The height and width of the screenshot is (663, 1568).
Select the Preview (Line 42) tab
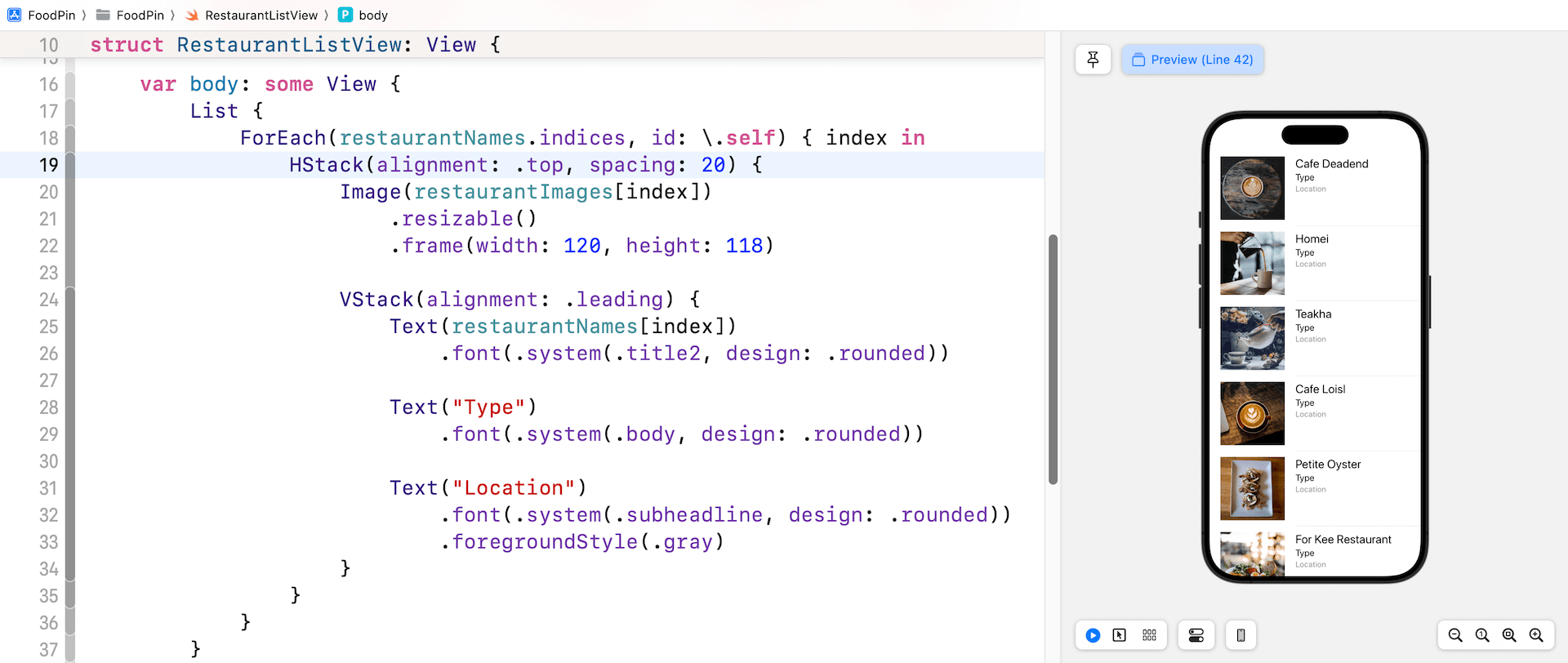1192,60
